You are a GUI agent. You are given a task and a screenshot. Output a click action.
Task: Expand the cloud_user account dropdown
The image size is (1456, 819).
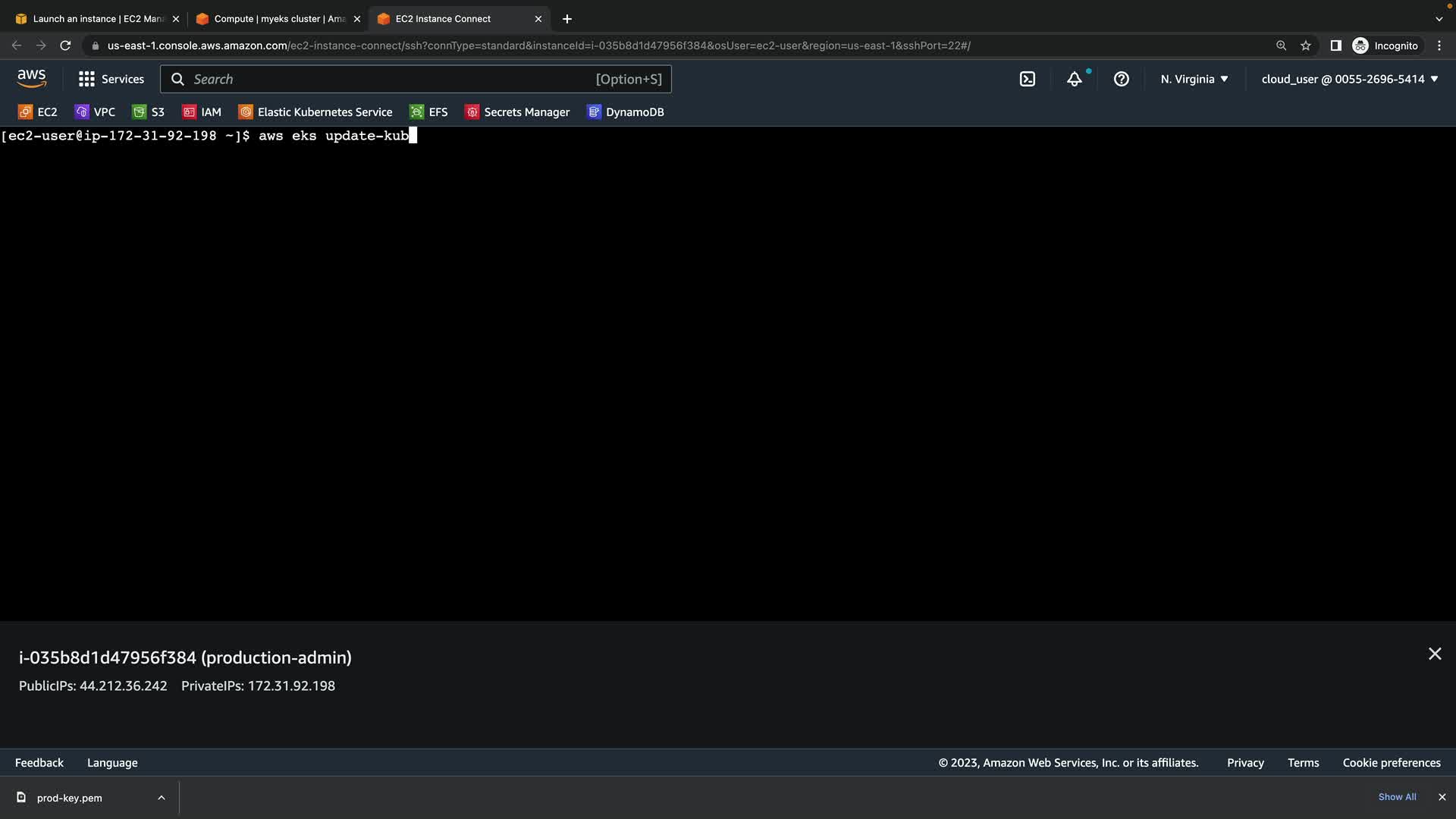pos(1350,79)
